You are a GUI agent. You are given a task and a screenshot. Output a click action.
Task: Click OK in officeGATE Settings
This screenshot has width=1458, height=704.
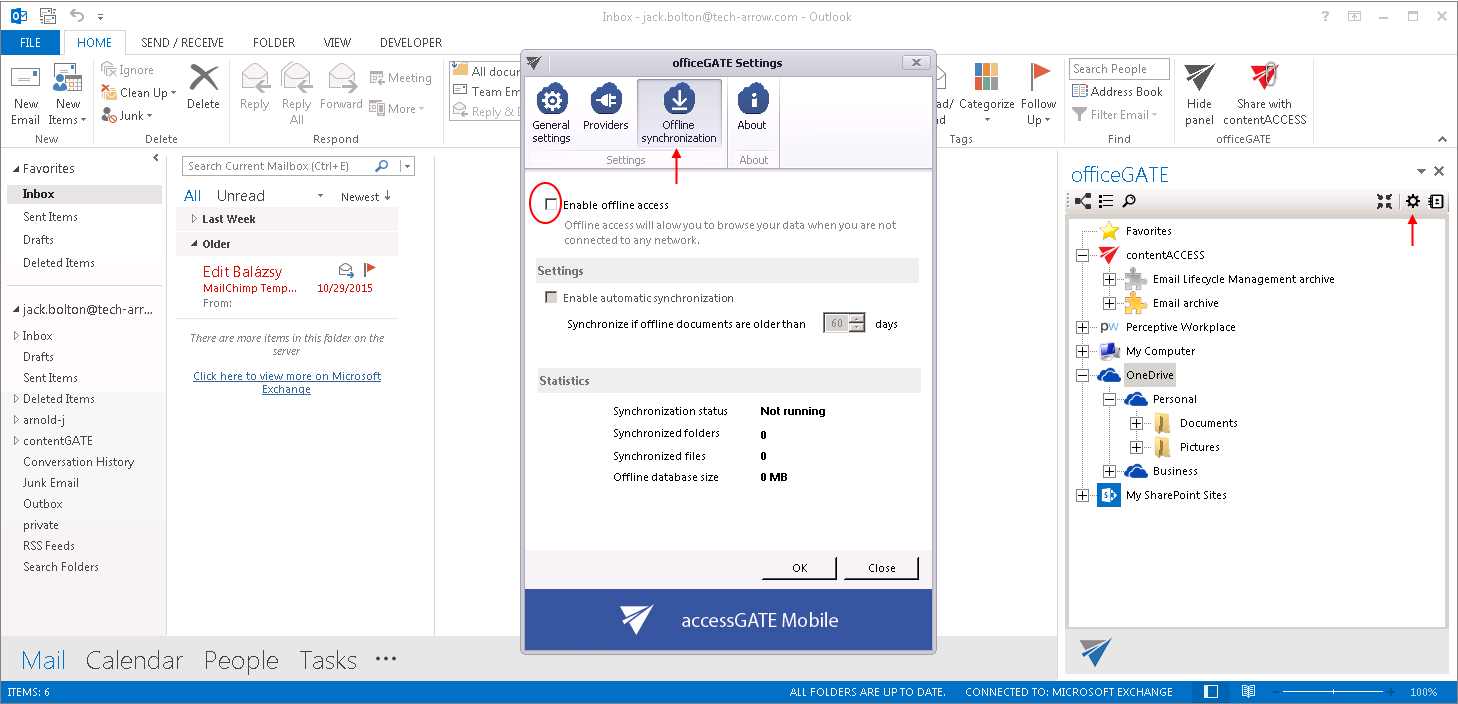click(799, 568)
